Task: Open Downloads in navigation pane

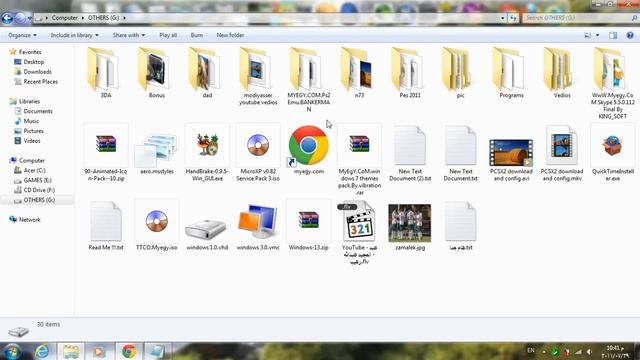Action: [x=33, y=71]
